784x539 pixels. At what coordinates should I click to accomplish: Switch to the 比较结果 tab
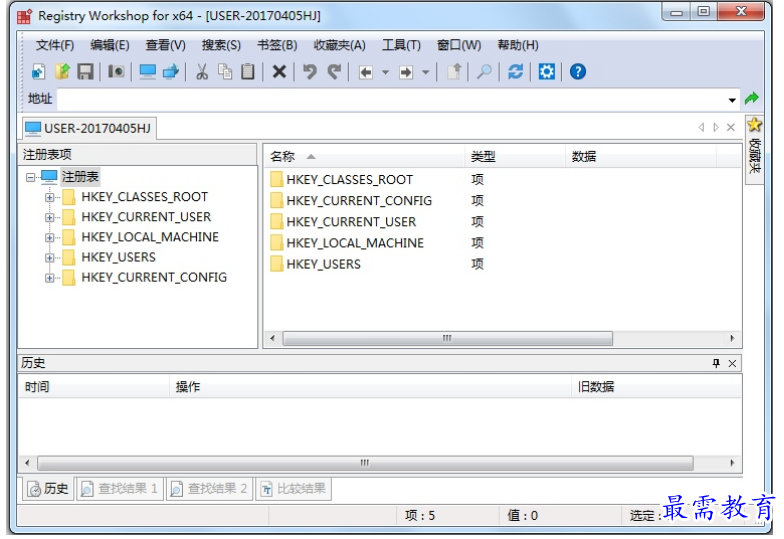[x=294, y=488]
